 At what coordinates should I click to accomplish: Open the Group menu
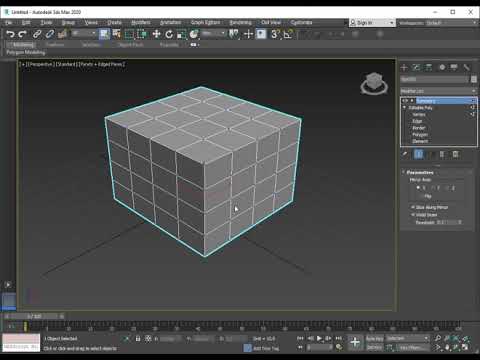[68, 22]
